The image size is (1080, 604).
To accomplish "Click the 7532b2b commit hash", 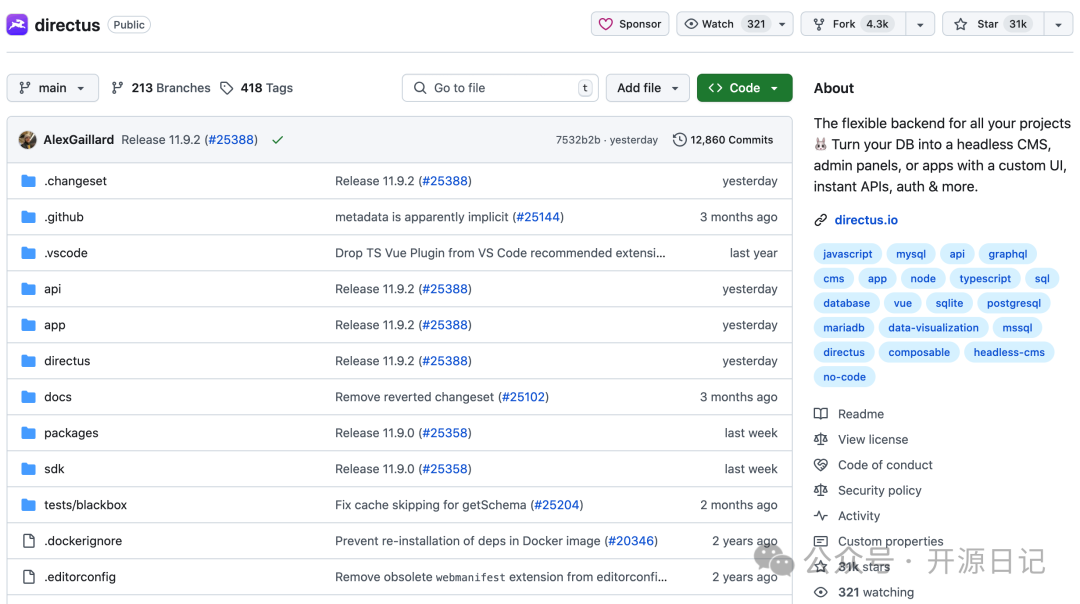I will (x=578, y=140).
